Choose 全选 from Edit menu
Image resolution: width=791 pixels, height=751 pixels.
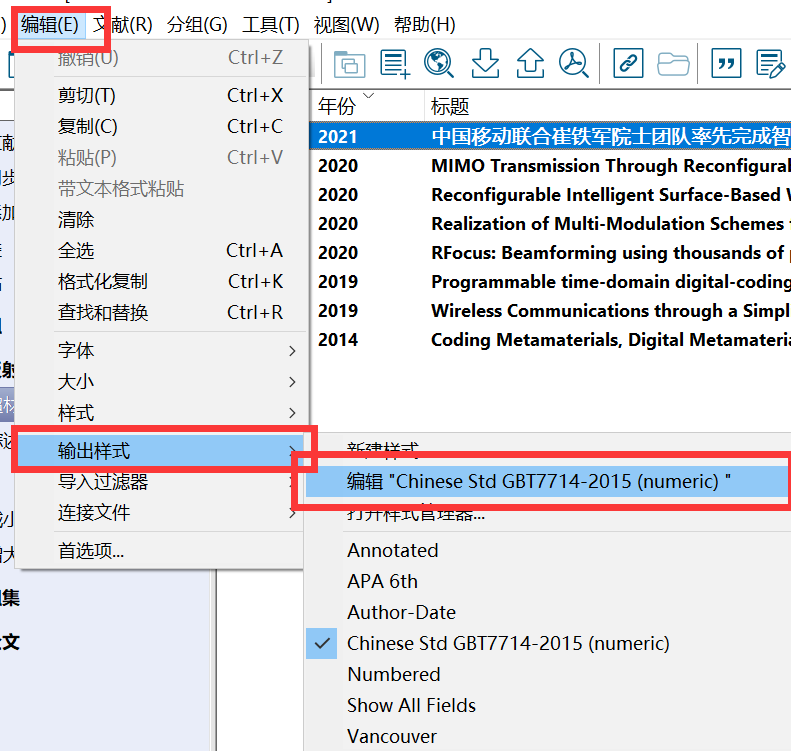[x=160, y=251]
